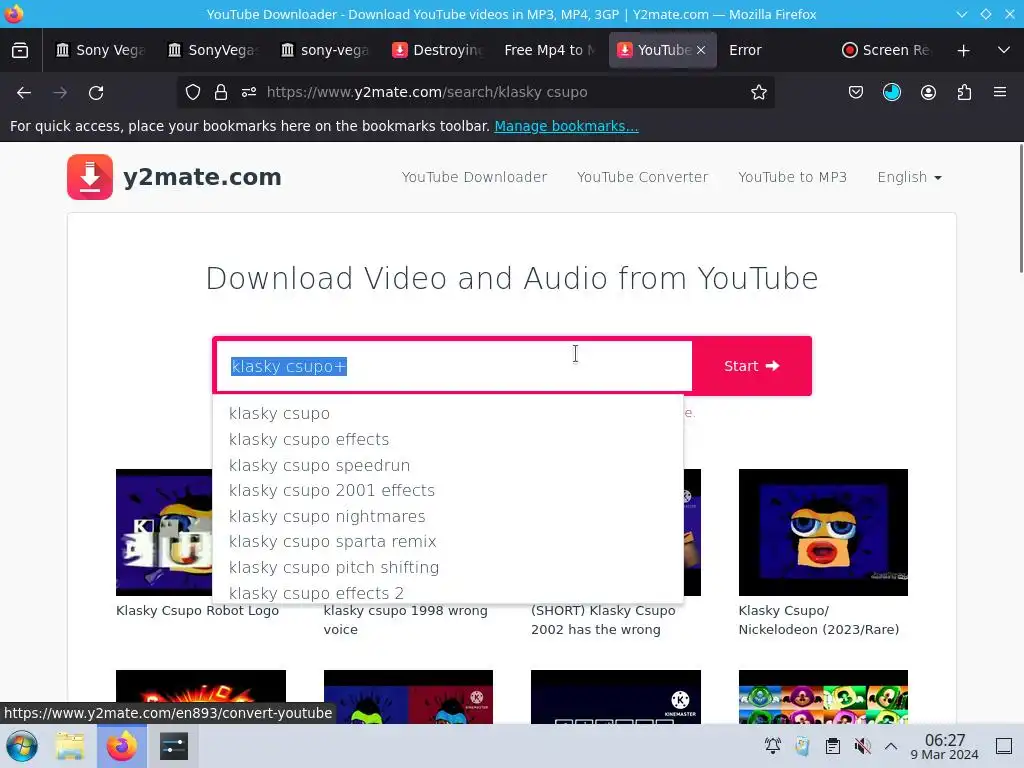The image size is (1024, 768).
Task: Open file manager from the taskbar
Action: coord(70,746)
